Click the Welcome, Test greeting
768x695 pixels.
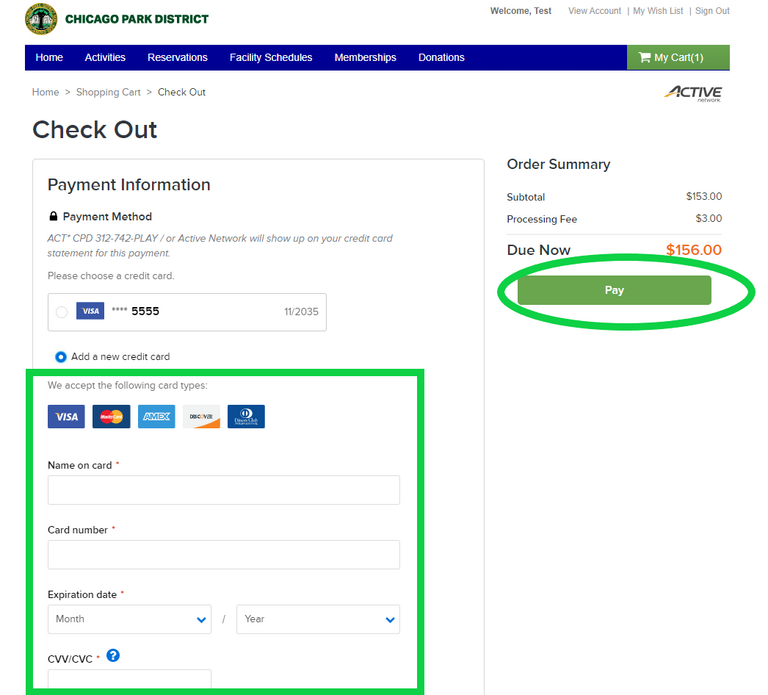point(521,11)
